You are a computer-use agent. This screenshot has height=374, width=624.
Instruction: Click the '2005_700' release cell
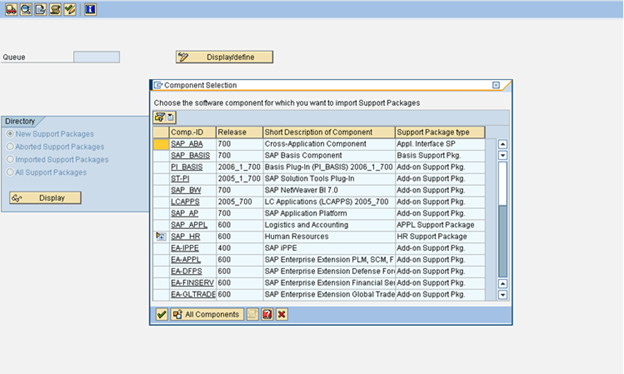point(239,202)
